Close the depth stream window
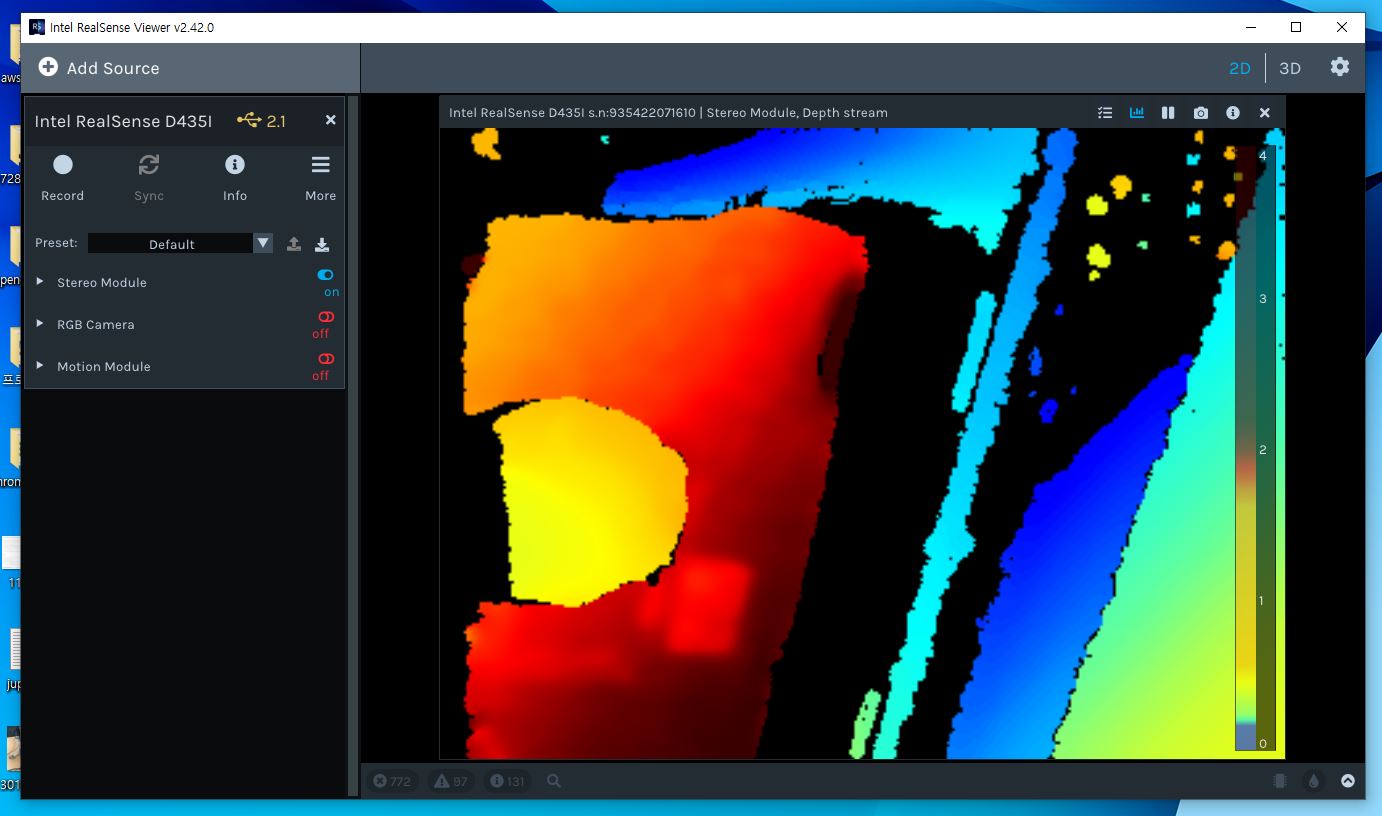The image size is (1382, 816). pos(1265,113)
